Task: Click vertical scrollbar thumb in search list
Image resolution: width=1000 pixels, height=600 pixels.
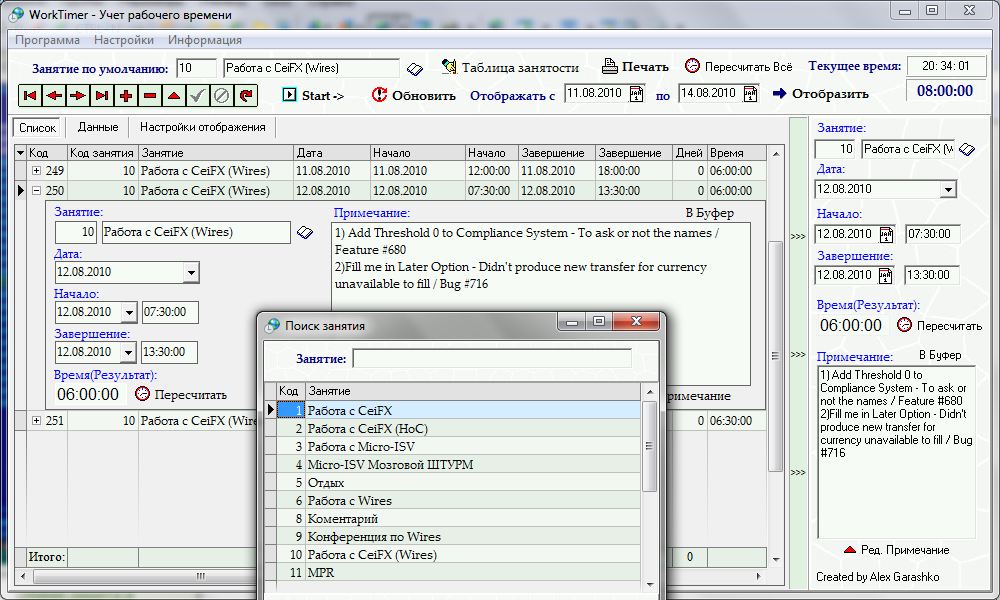Action: point(649,446)
